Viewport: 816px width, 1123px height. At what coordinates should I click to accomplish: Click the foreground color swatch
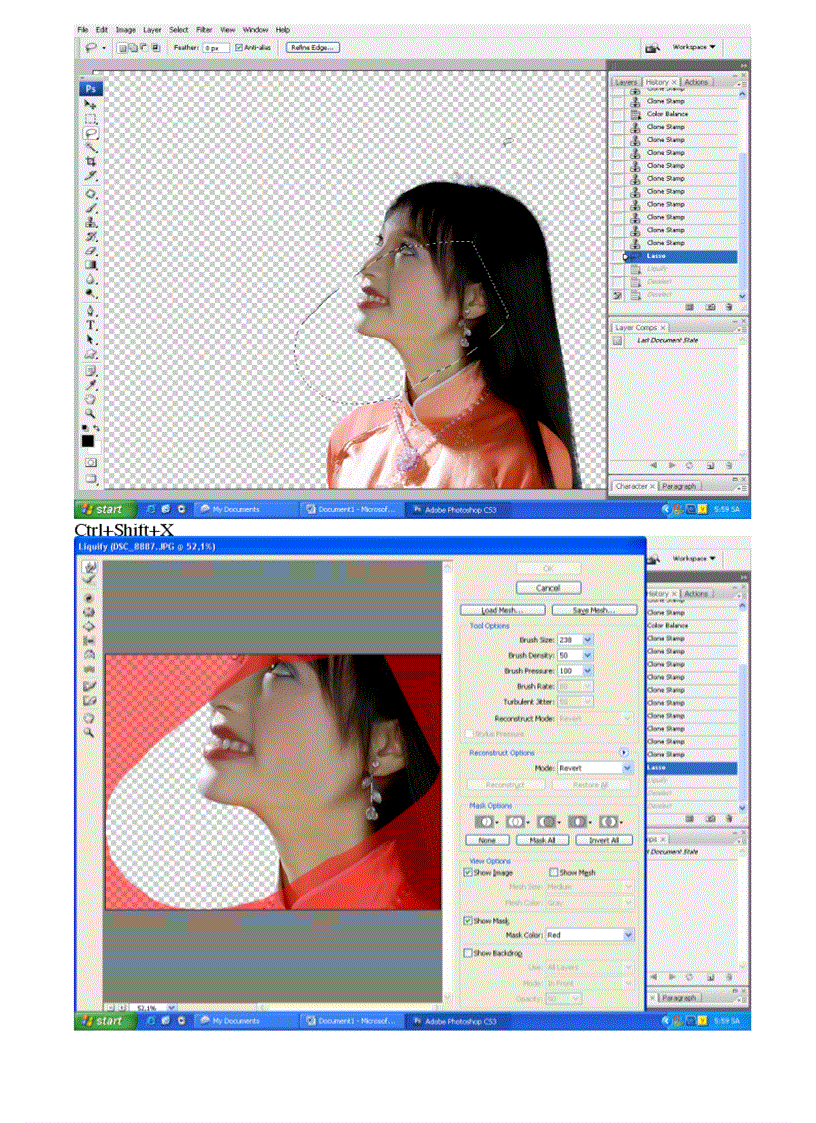pos(88,441)
